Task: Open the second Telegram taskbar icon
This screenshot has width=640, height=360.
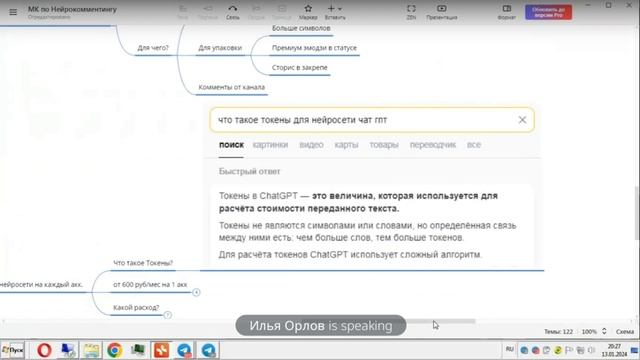Action: 209,350
